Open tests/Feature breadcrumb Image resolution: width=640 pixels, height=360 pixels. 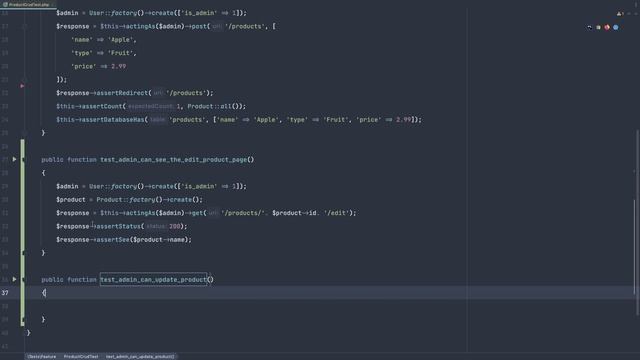(42, 357)
